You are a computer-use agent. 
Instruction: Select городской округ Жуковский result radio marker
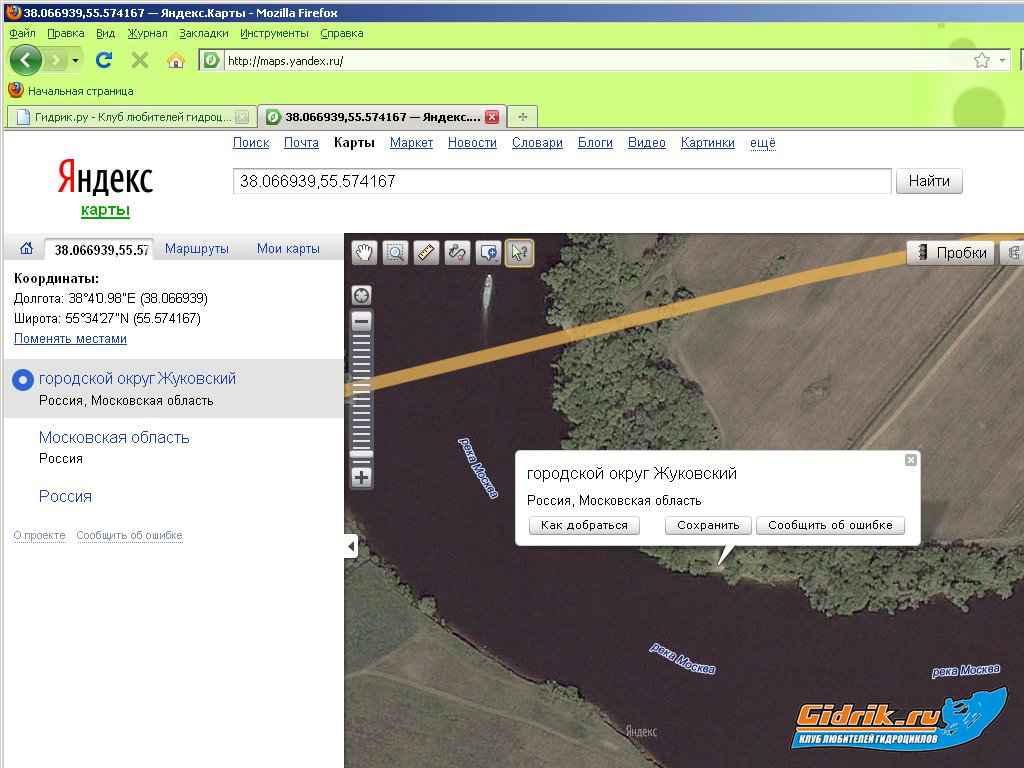[x=22, y=380]
